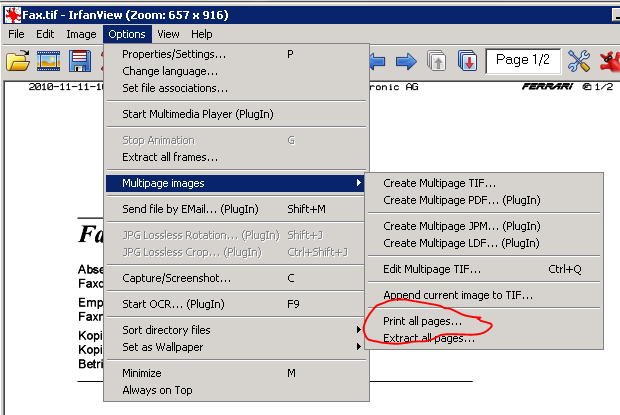The width and height of the screenshot is (620, 415).
Task: Go to next image with right arrow
Action: tap(406, 62)
